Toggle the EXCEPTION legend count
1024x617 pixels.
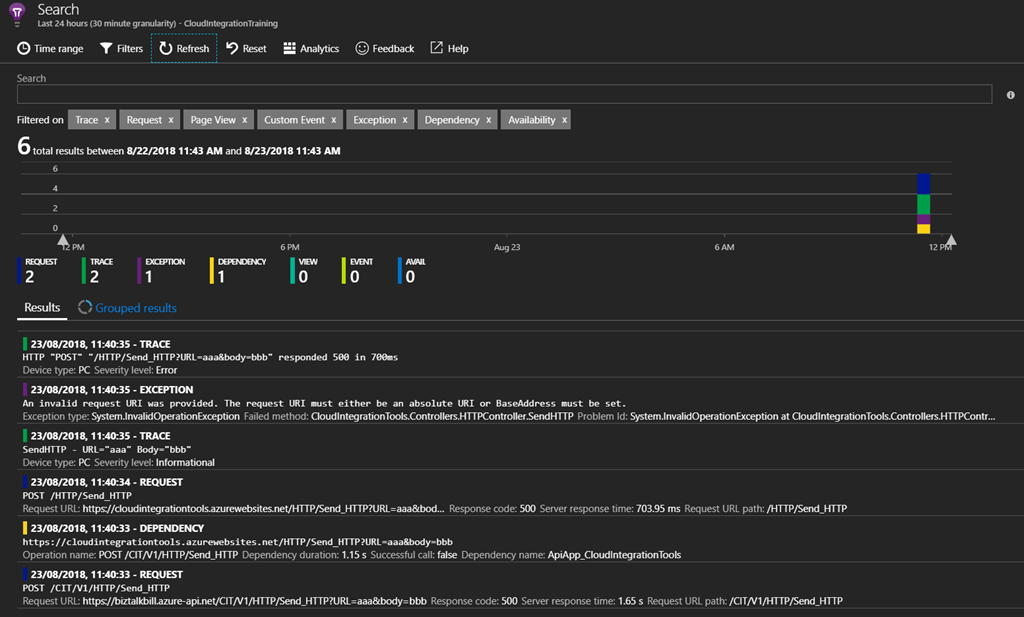(162, 270)
